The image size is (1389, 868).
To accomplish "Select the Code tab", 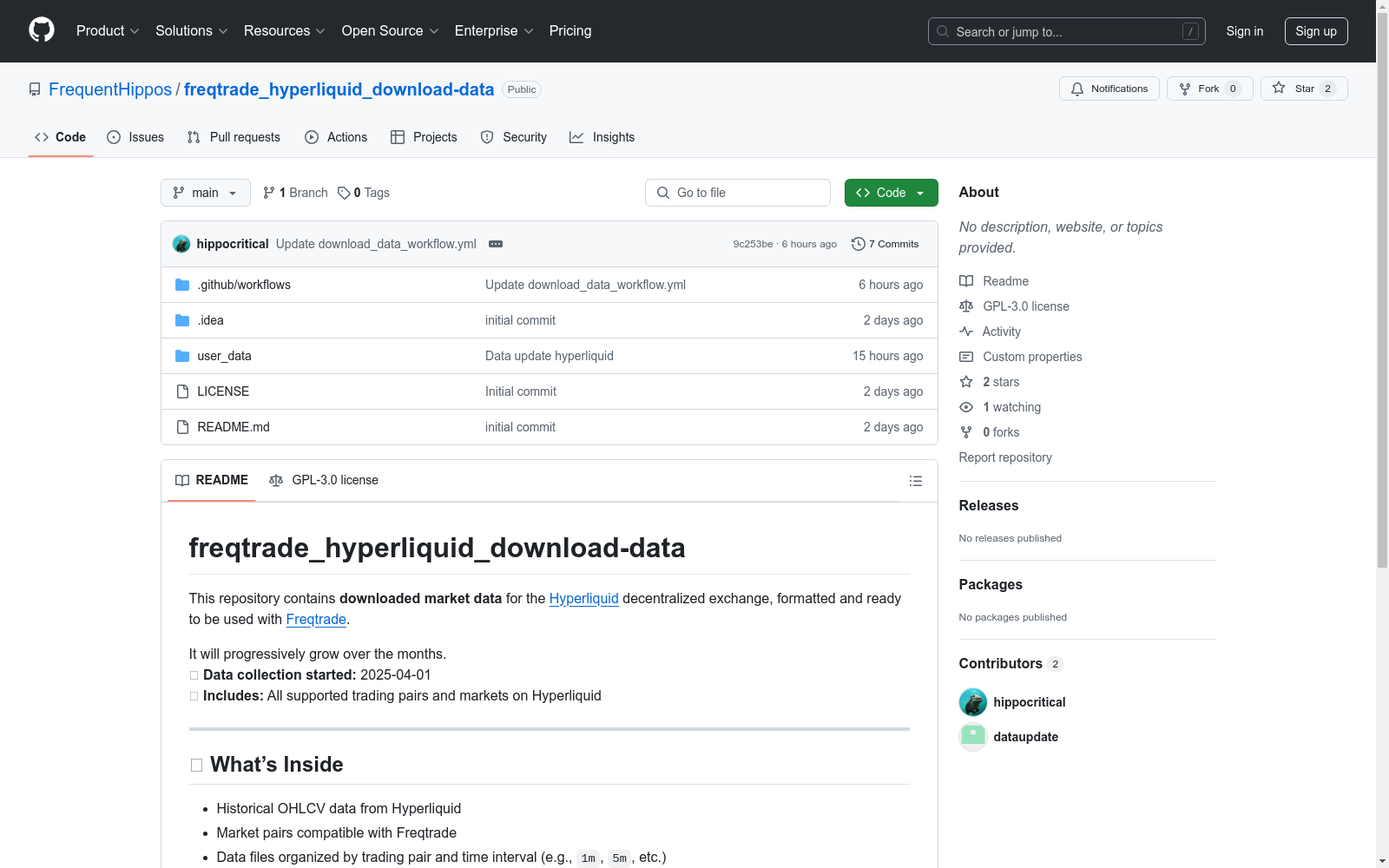I will [x=61, y=137].
